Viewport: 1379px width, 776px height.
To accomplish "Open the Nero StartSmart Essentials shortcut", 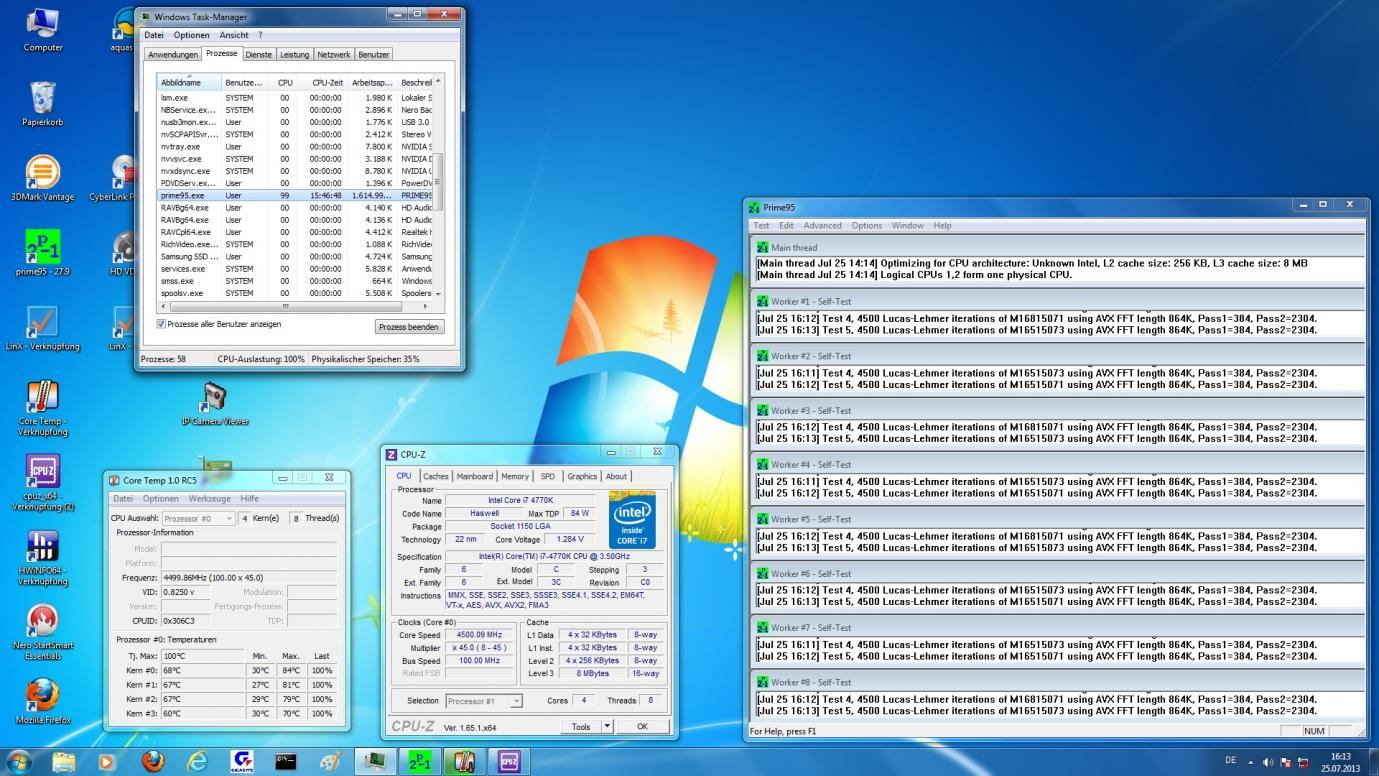I will 43,632.
